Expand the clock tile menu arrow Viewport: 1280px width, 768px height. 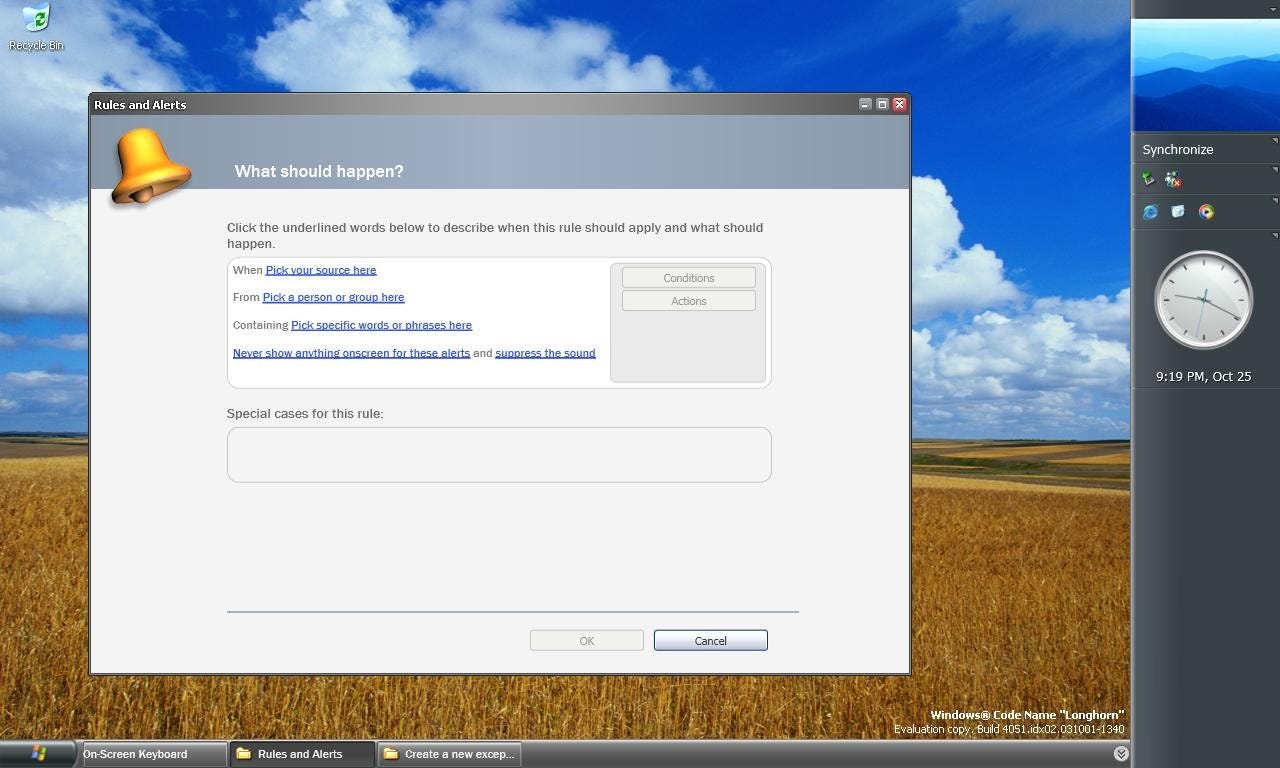[1275, 236]
